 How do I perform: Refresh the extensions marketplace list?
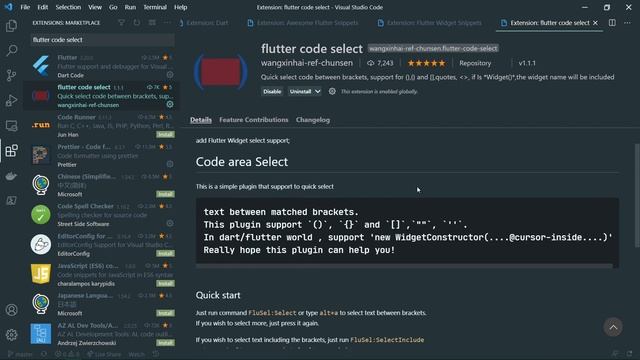point(137,23)
